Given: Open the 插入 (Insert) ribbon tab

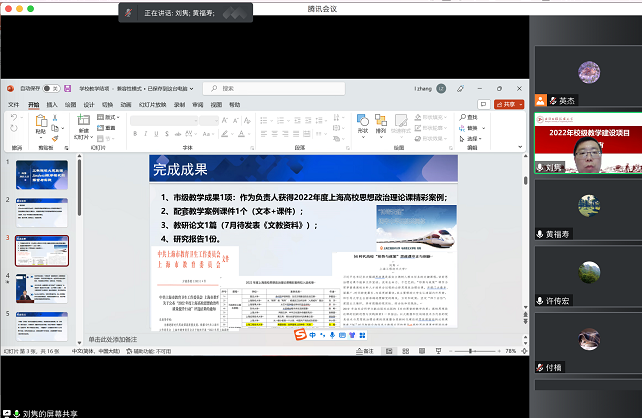Looking at the screenshot, I should pos(52,104).
